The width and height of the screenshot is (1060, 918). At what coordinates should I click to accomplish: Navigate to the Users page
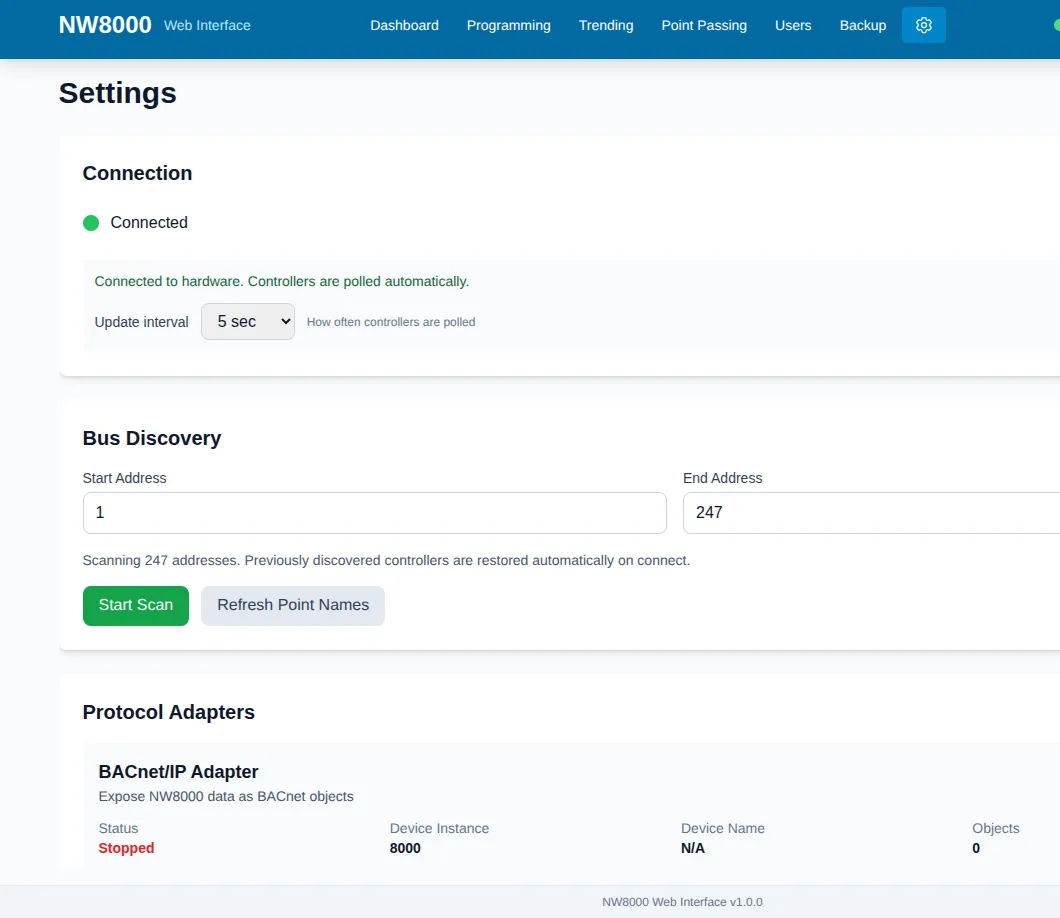pyautogui.click(x=793, y=25)
